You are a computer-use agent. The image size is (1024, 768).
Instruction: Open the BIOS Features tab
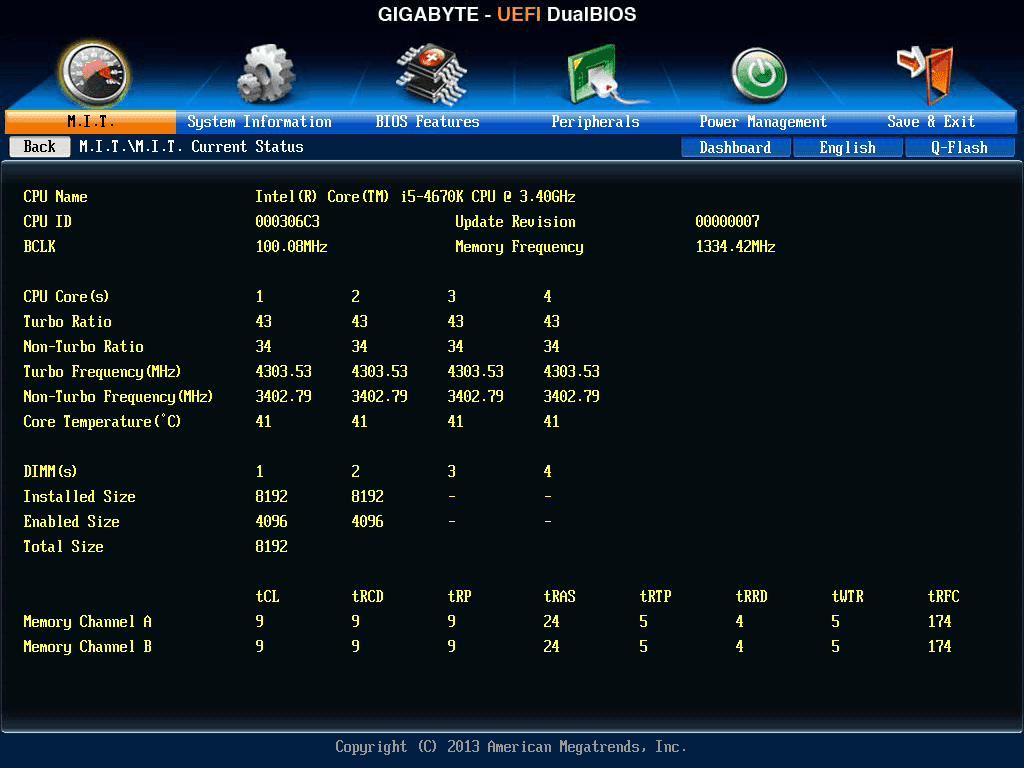point(427,121)
